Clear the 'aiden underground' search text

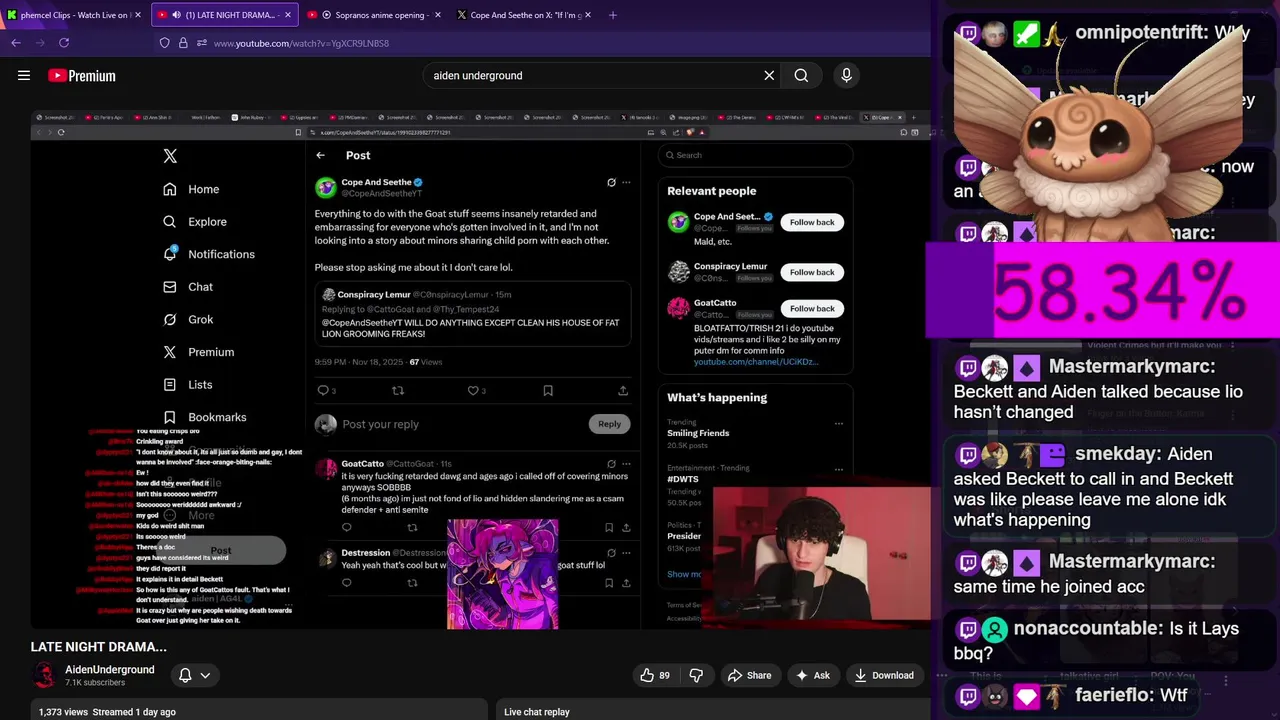(x=769, y=75)
